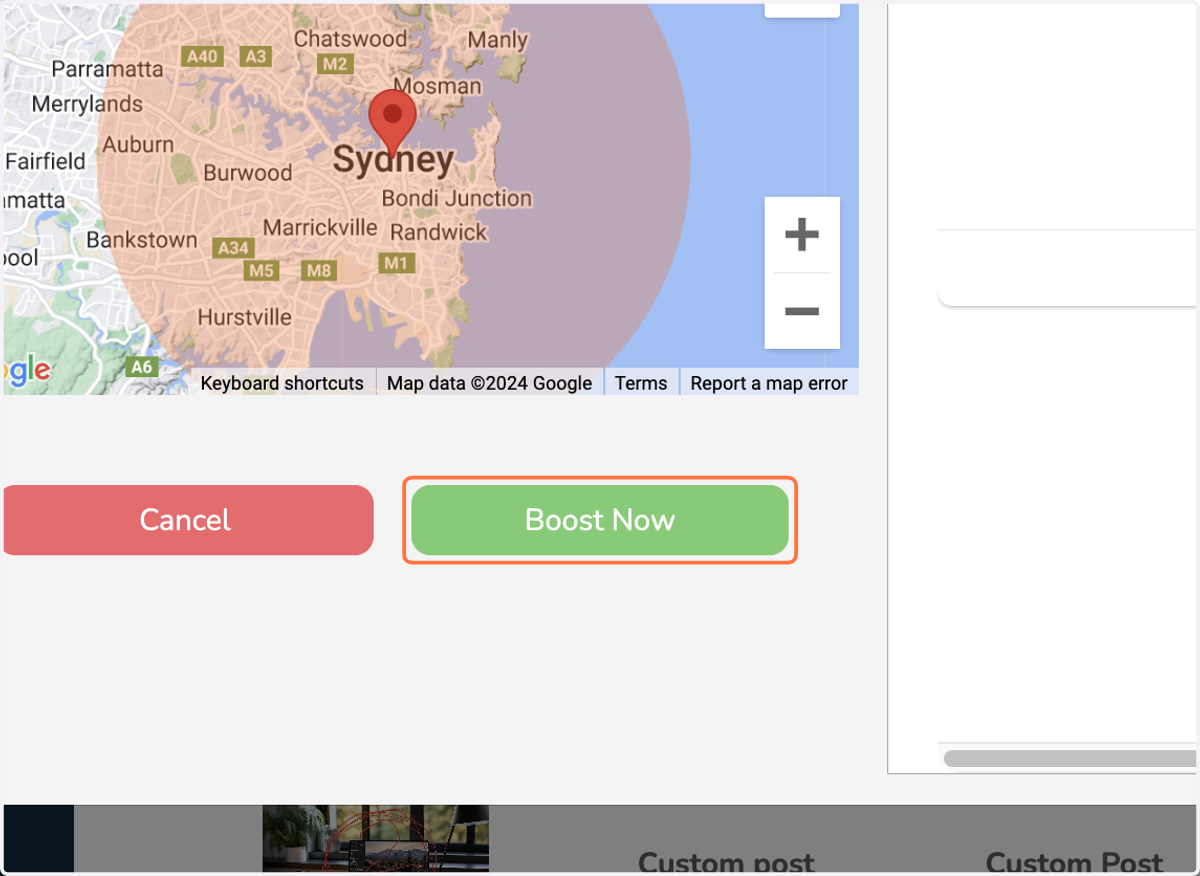
Task: Click the M5 road shield on map
Action: tap(262, 271)
